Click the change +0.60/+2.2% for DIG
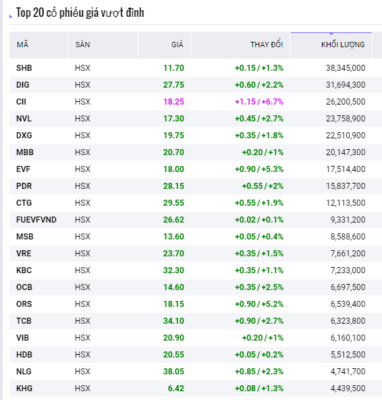 click(259, 85)
